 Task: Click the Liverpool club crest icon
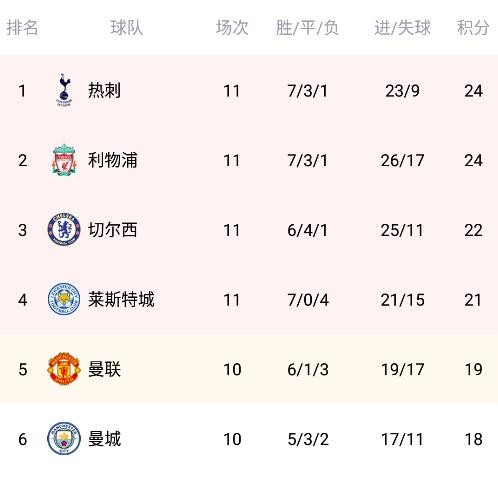click(x=64, y=160)
